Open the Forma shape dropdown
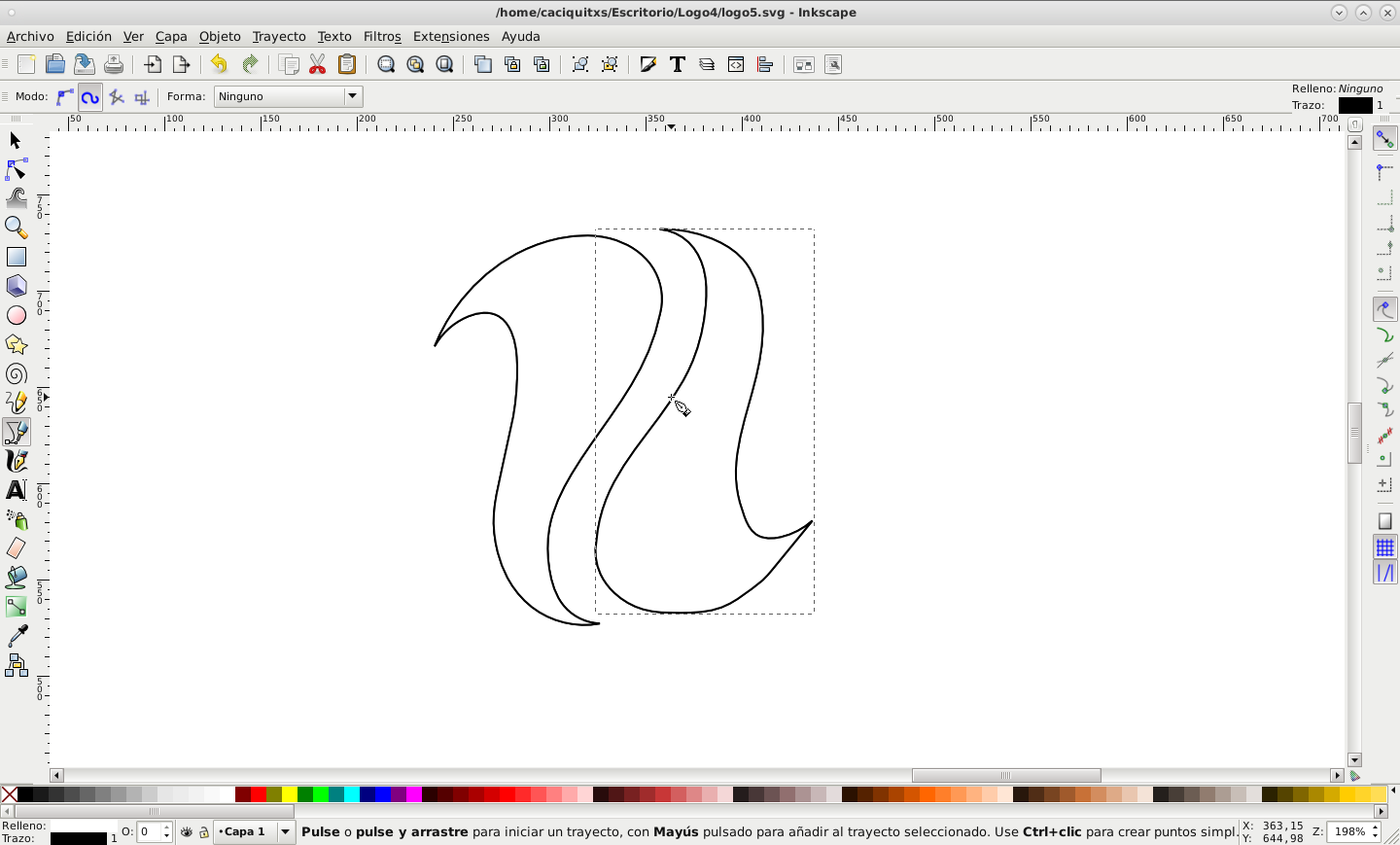Viewport: 1400px width, 845px height. pyautogui.click(x=288, y=97)
